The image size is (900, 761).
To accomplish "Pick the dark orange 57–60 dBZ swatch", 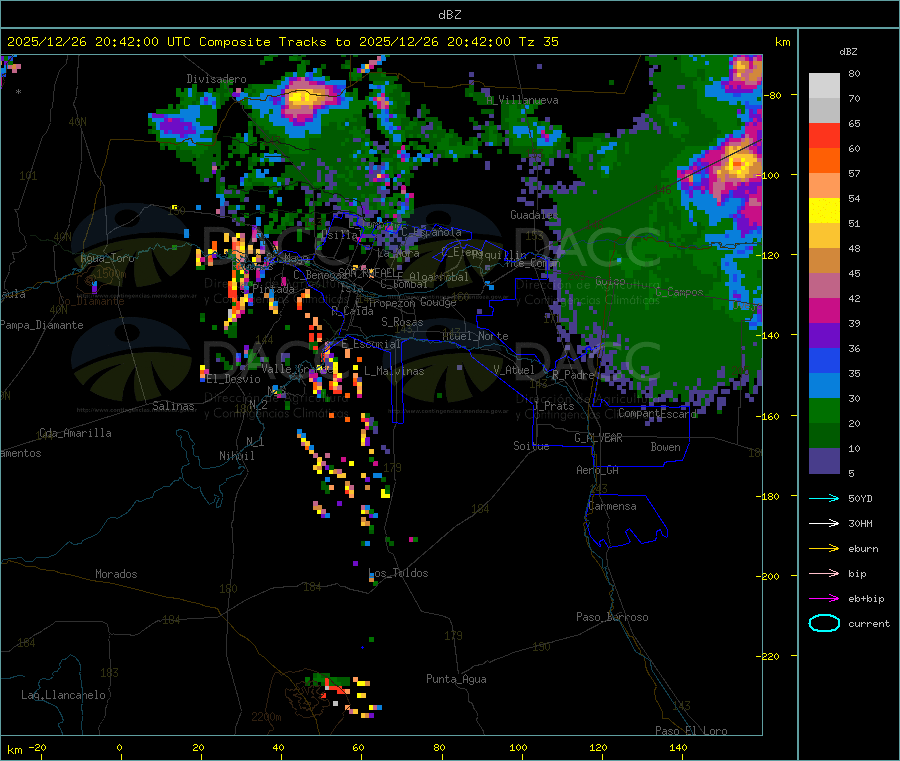I will coord(824,161).
